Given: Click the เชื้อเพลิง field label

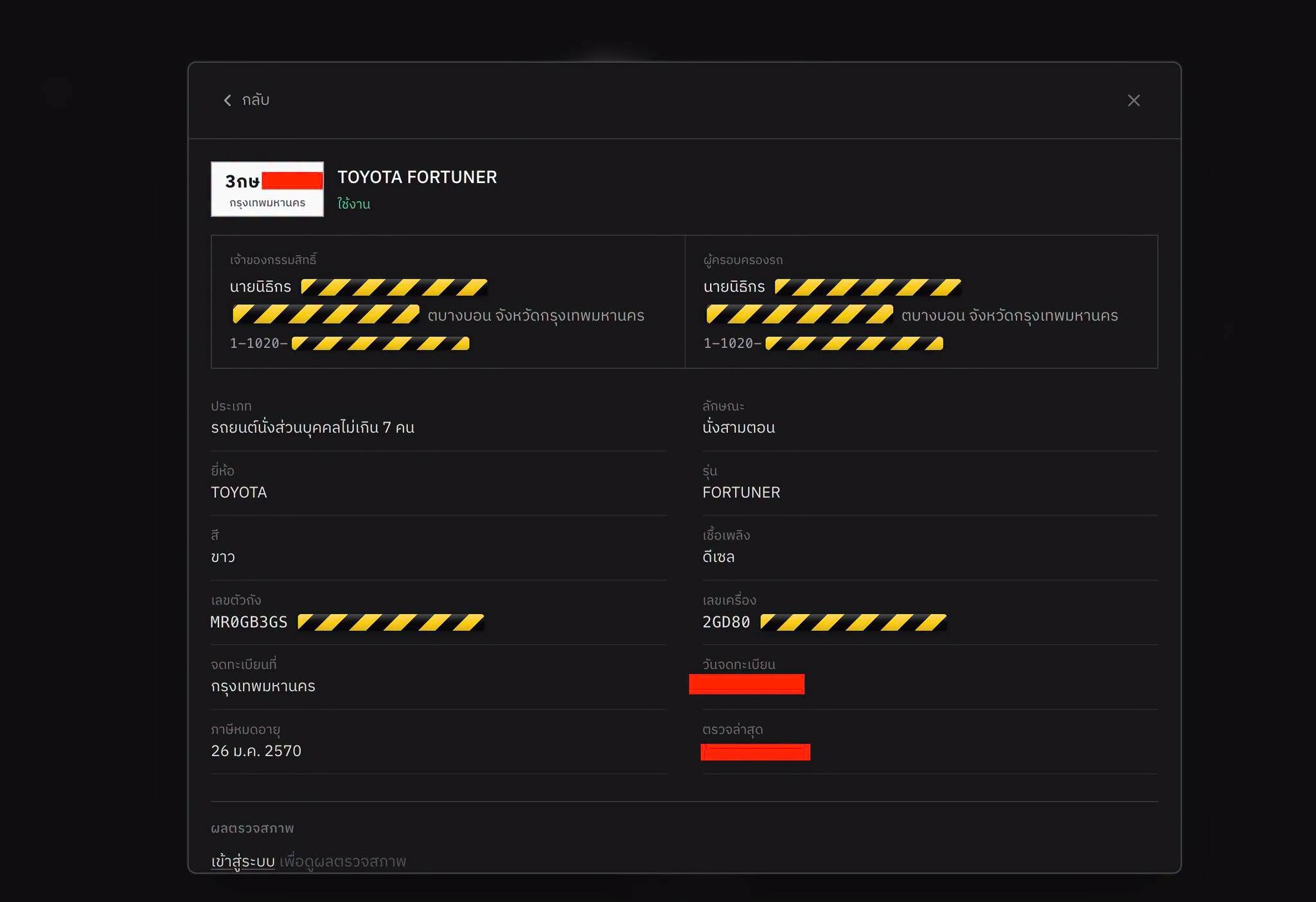Looking at the screenshot, I should [726, 535].
